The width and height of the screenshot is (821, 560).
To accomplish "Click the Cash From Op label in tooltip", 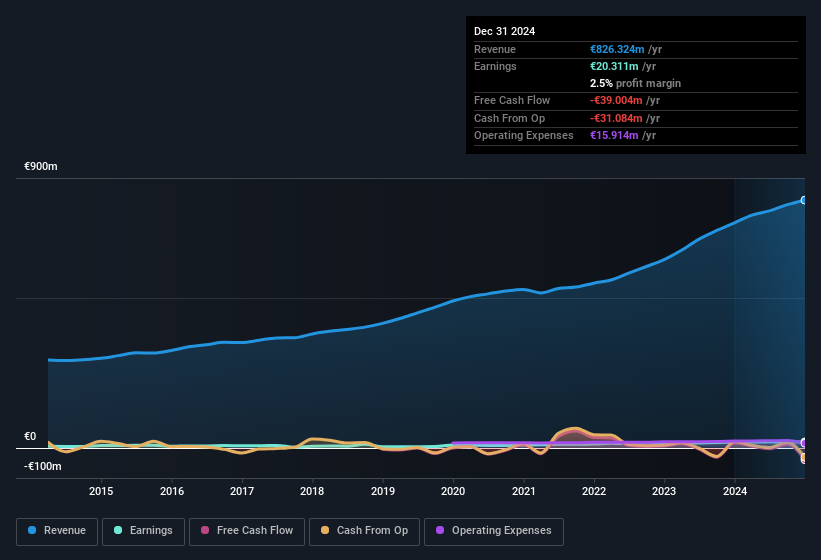I will click(x=509, y=118).
